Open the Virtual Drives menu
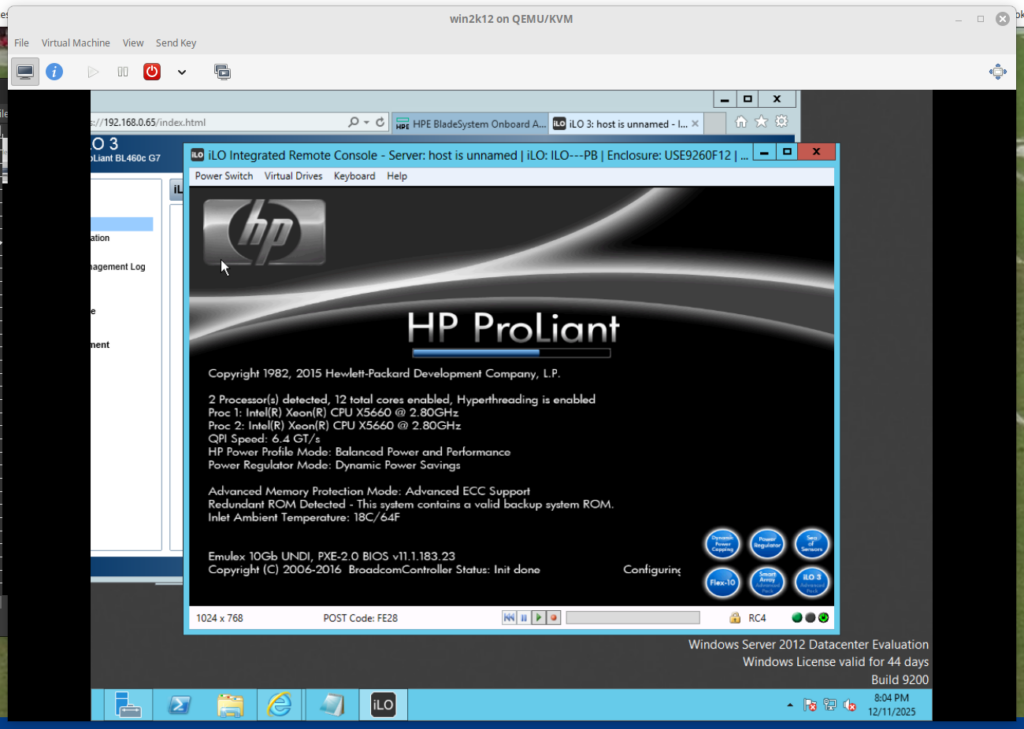This screenshot has height=729, width=1024. (x=293, y=176)
